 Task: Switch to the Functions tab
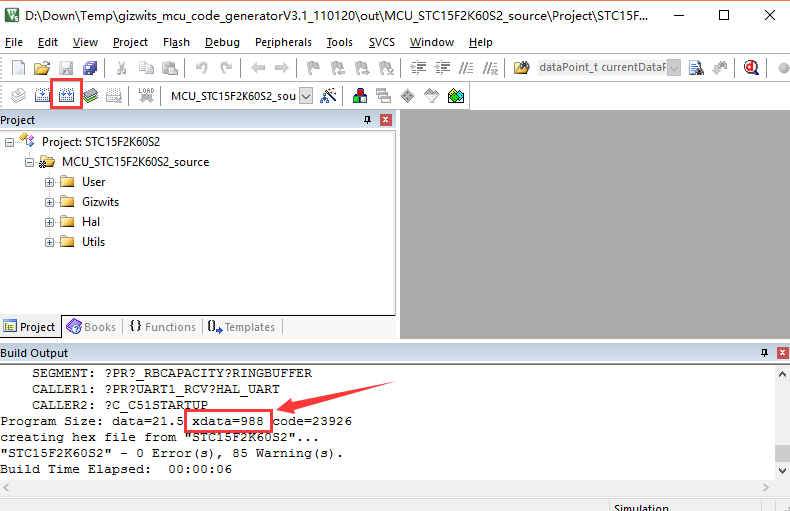pyautogui.click(x=162, y=327)
